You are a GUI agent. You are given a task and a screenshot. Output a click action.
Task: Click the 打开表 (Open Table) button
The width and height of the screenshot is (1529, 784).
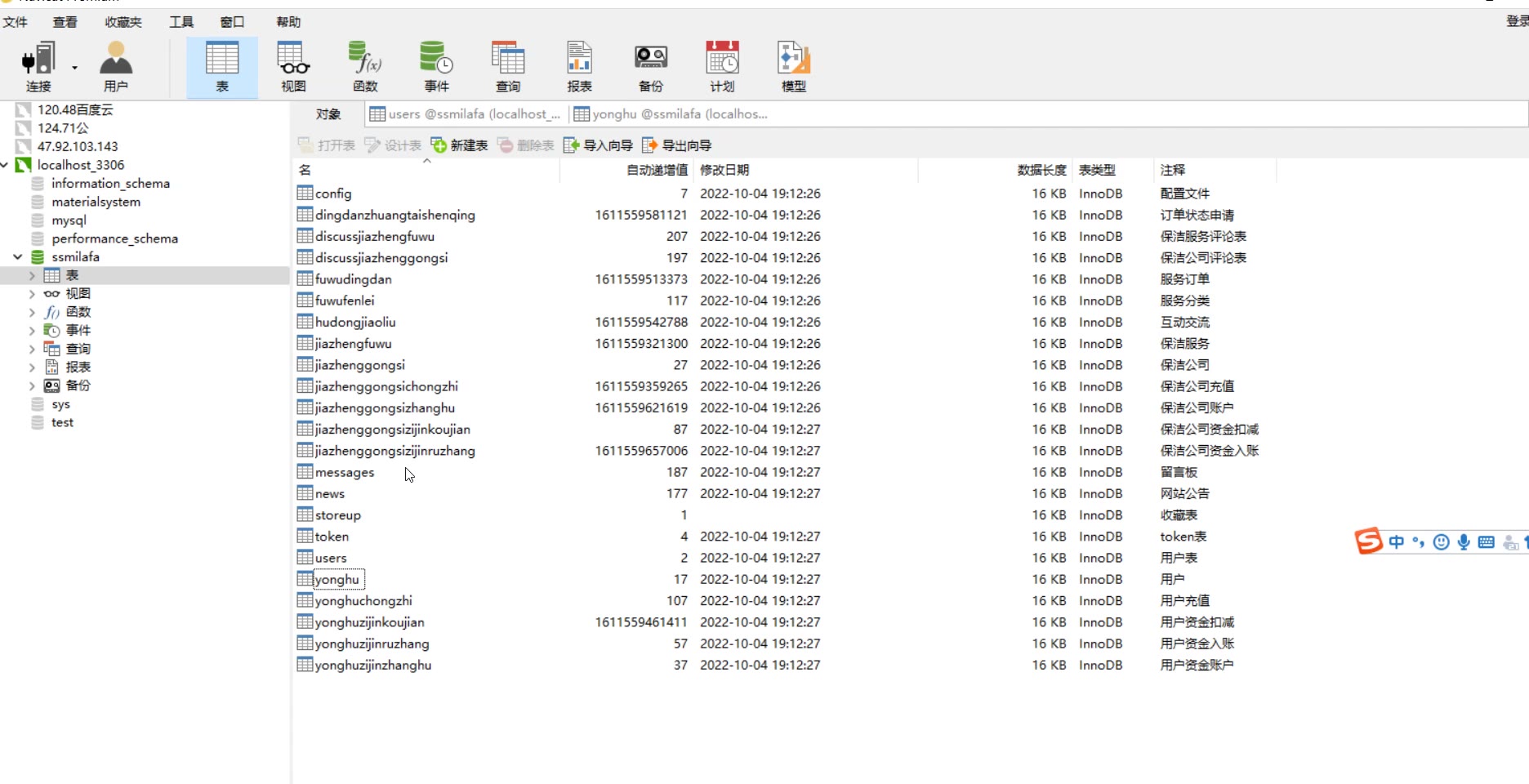coord(327,145)
